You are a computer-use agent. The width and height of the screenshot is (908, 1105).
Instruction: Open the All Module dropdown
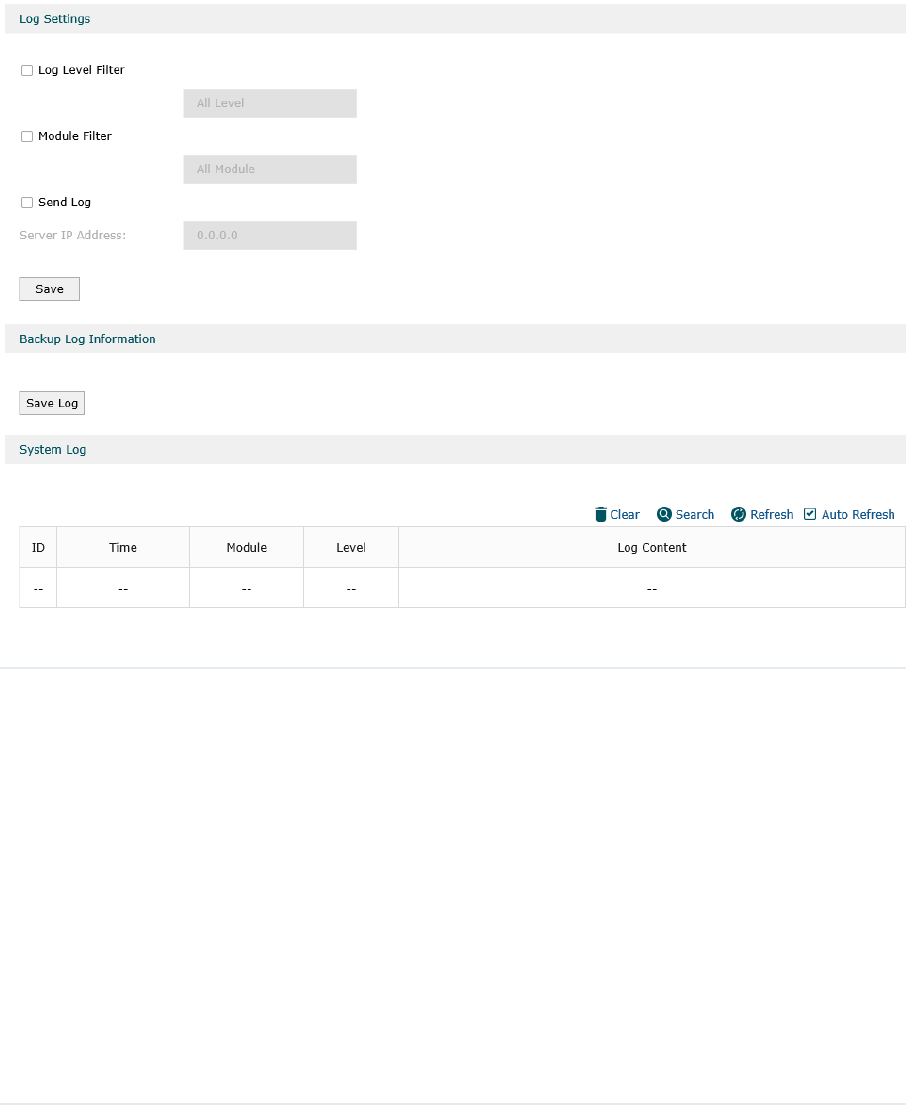click(x=270, y=170)
